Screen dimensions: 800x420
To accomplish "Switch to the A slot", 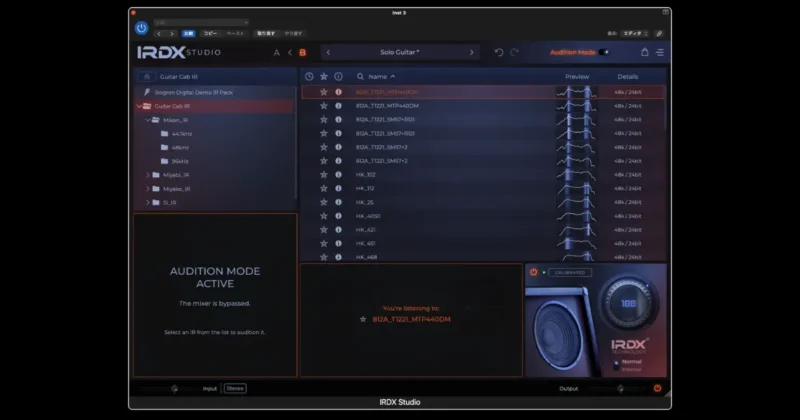I will point(277,53).
